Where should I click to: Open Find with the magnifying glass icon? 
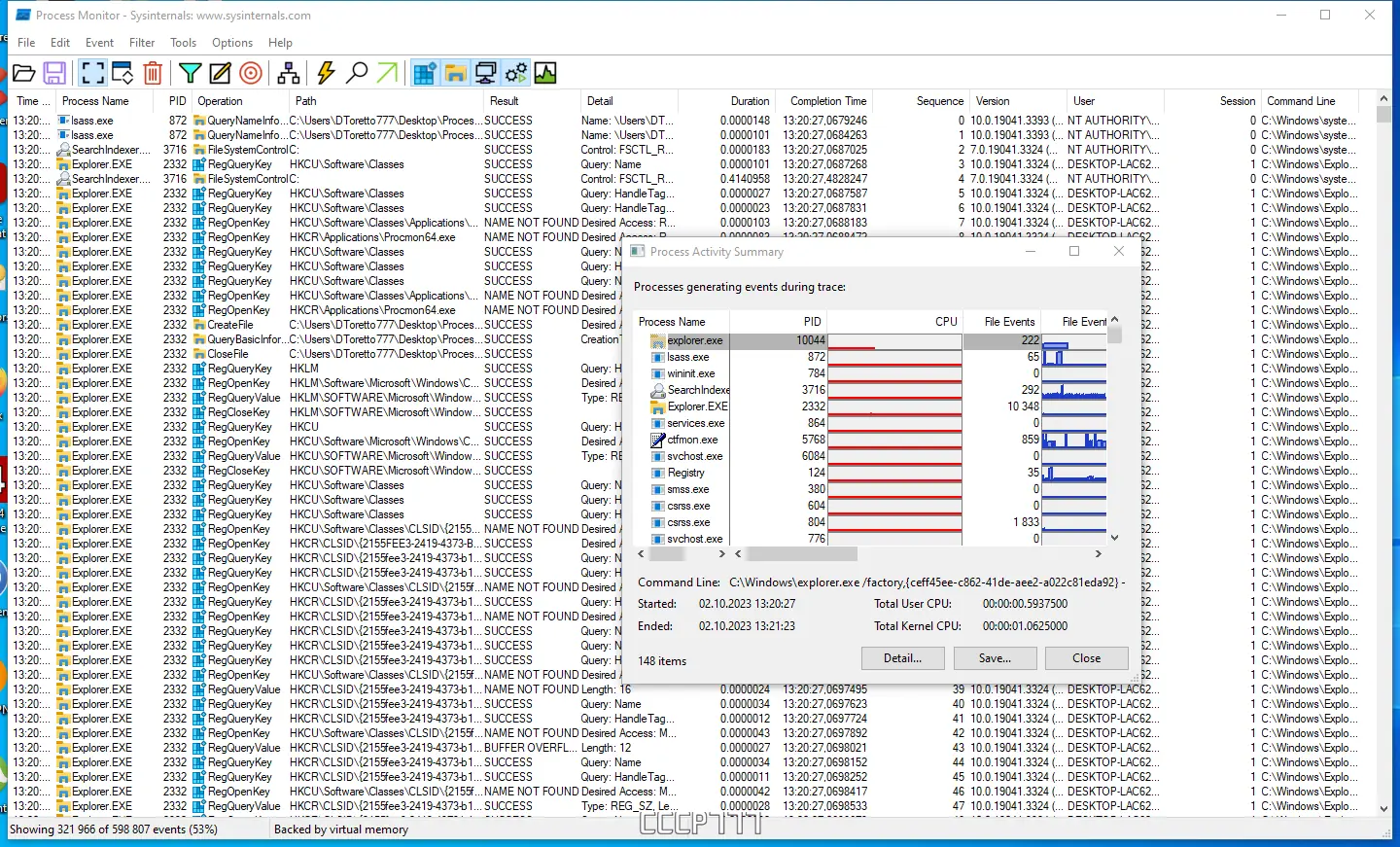point(357,73)
